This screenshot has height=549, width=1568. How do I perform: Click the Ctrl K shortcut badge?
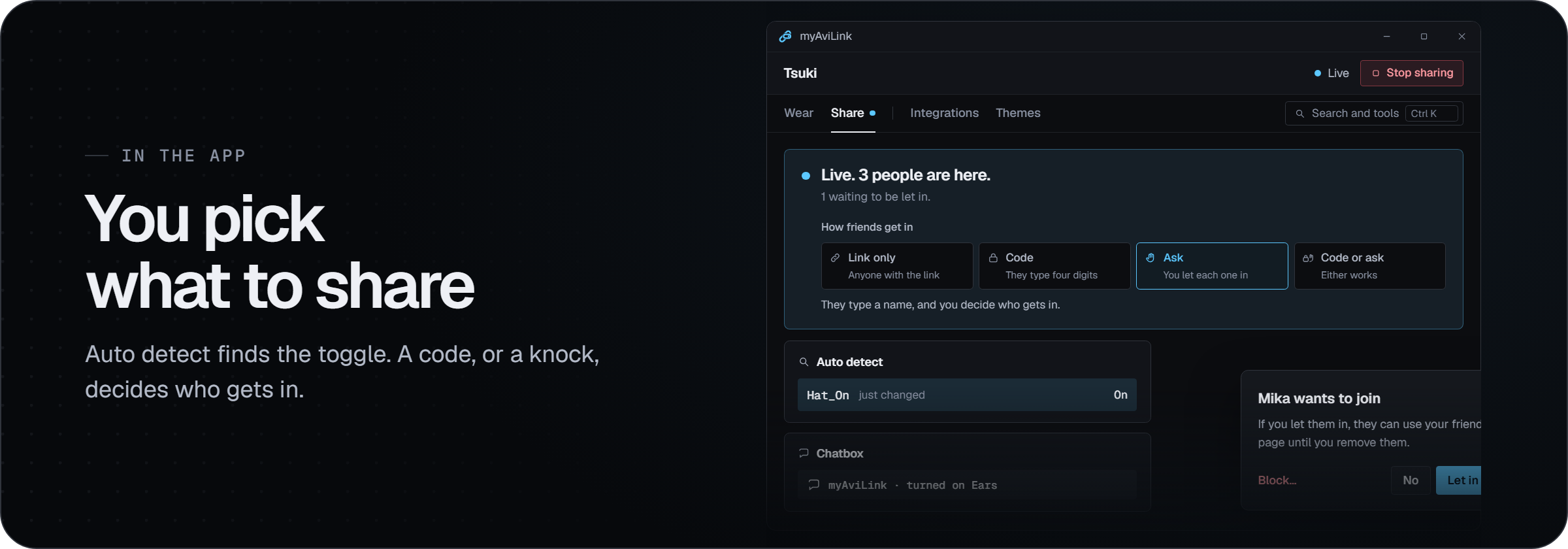click(x=1431, y=114)
